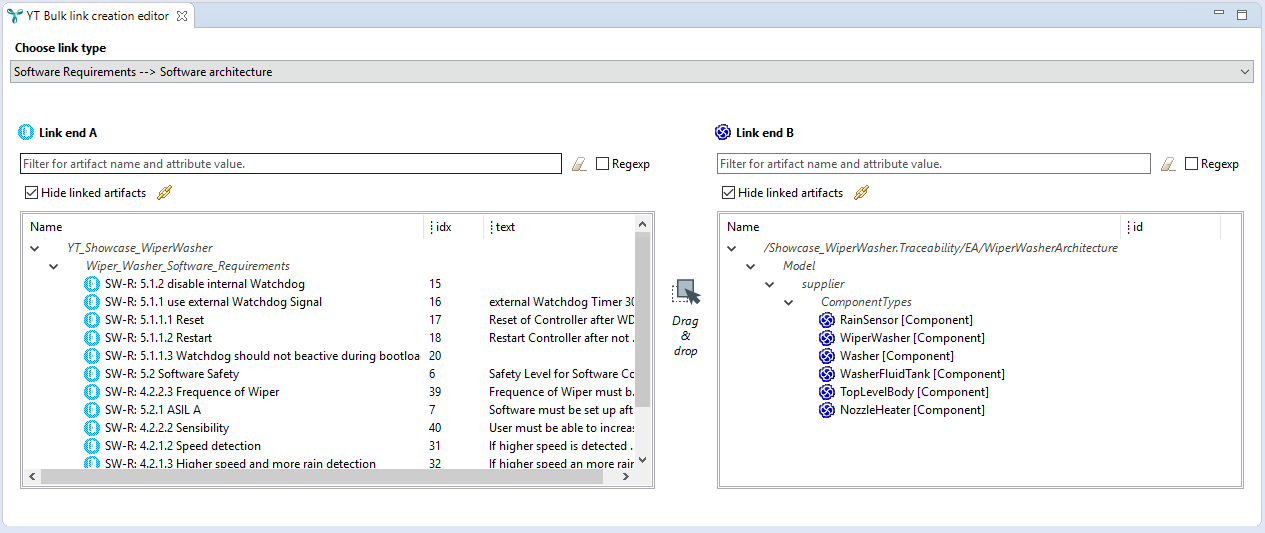The image size is (1265, 533).
Task: Click link icon beside end B Hide linked artifacts
Action: (x=861, y=193)
